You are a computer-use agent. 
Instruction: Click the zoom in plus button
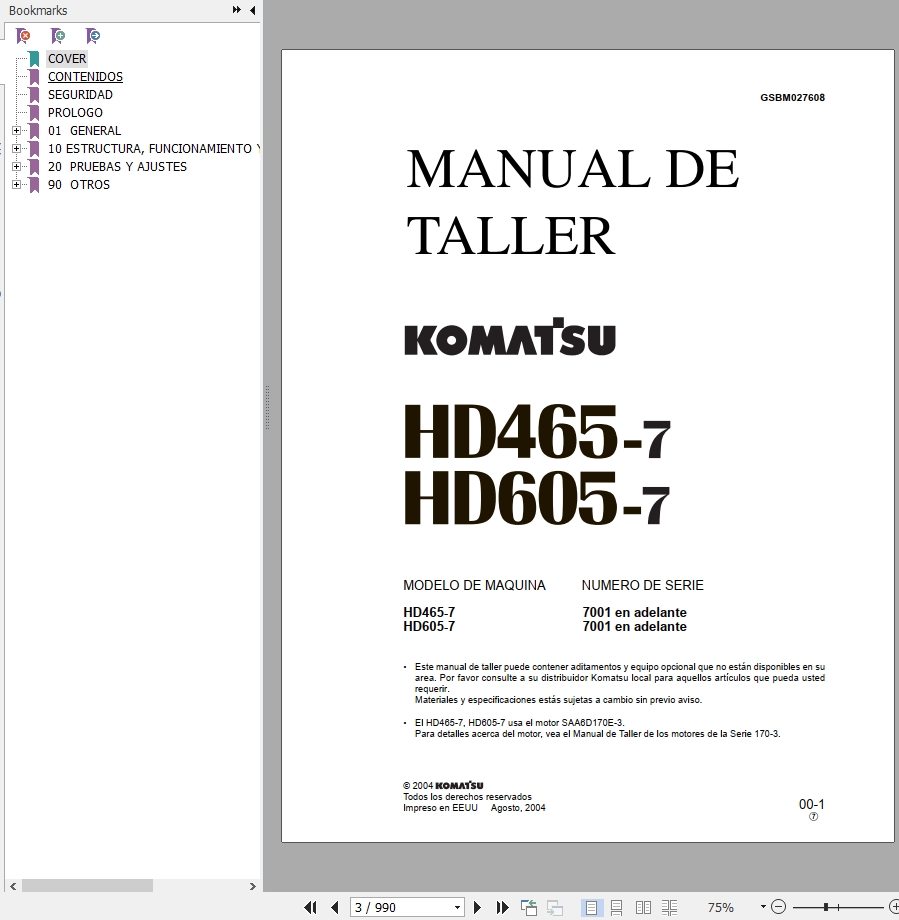point(894,907)
